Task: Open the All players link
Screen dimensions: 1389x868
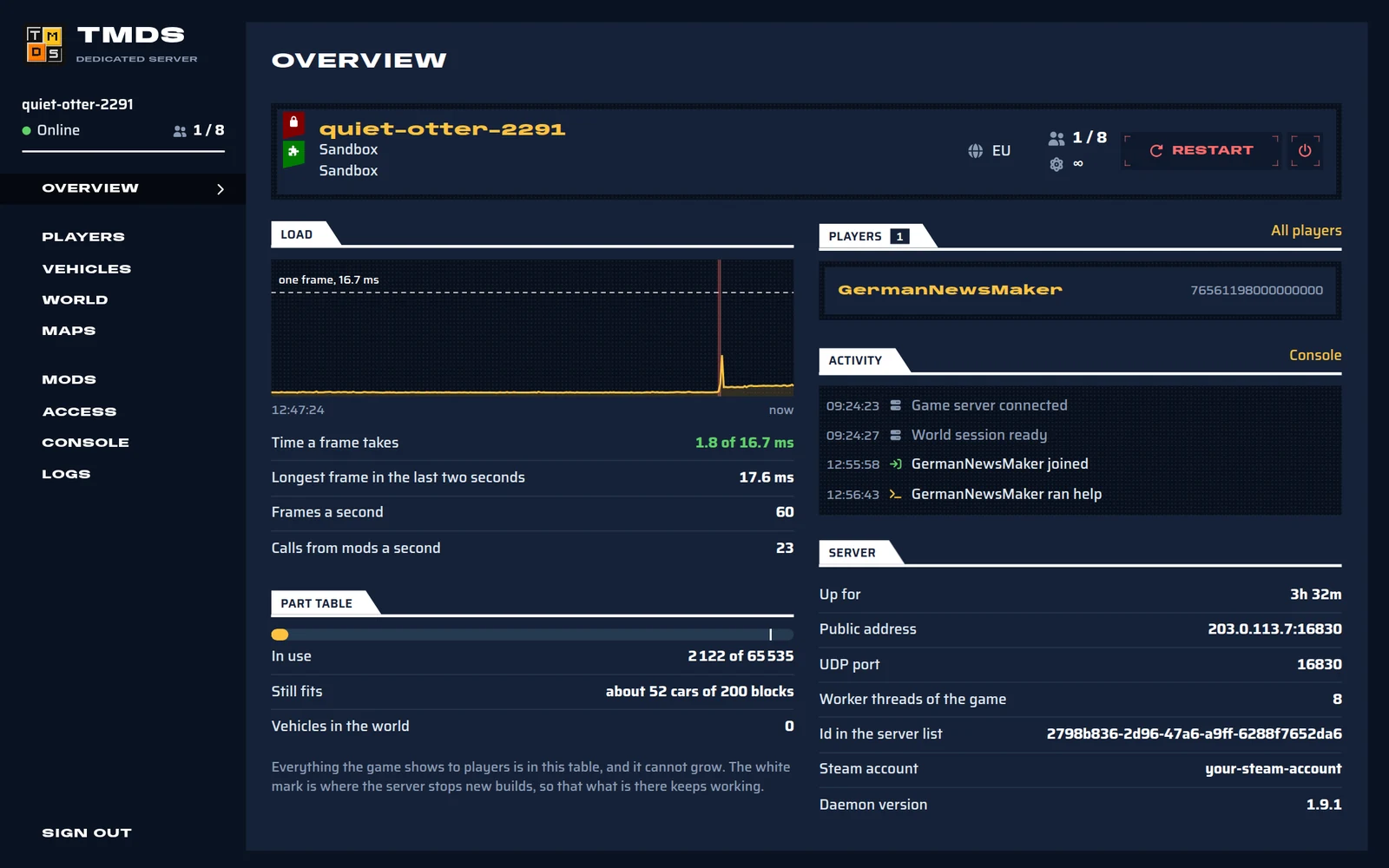Action: point(1306,231)
